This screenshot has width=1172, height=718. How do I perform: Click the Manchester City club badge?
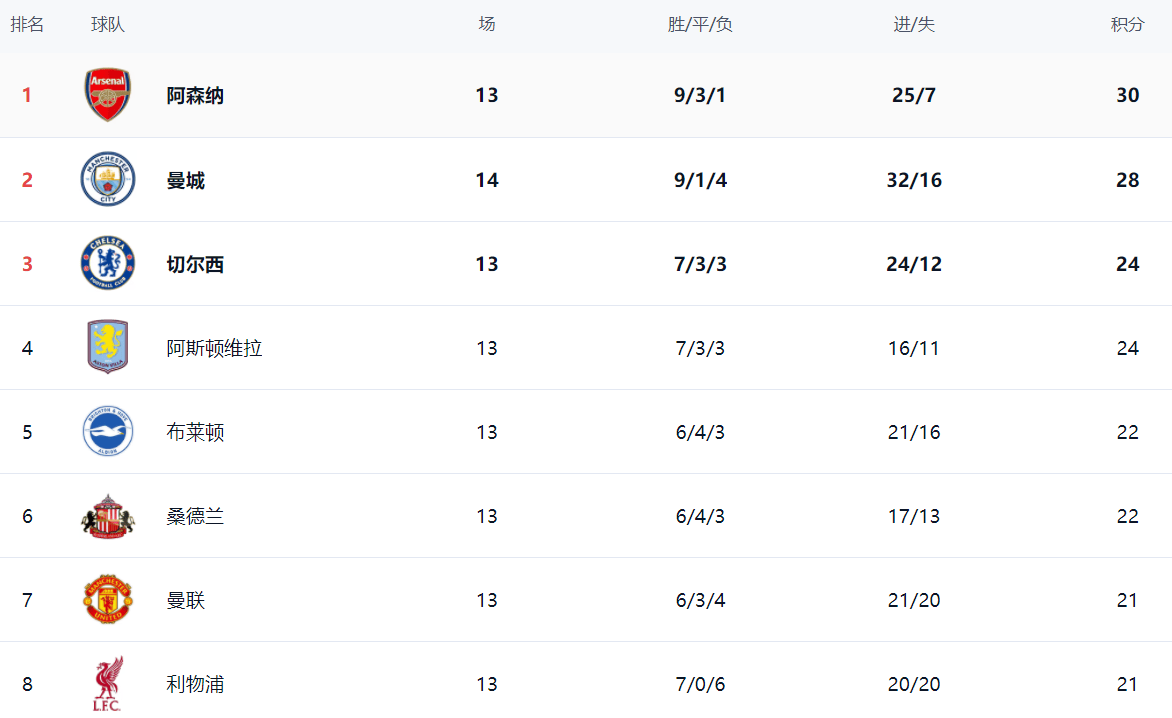tap(107, 180)
